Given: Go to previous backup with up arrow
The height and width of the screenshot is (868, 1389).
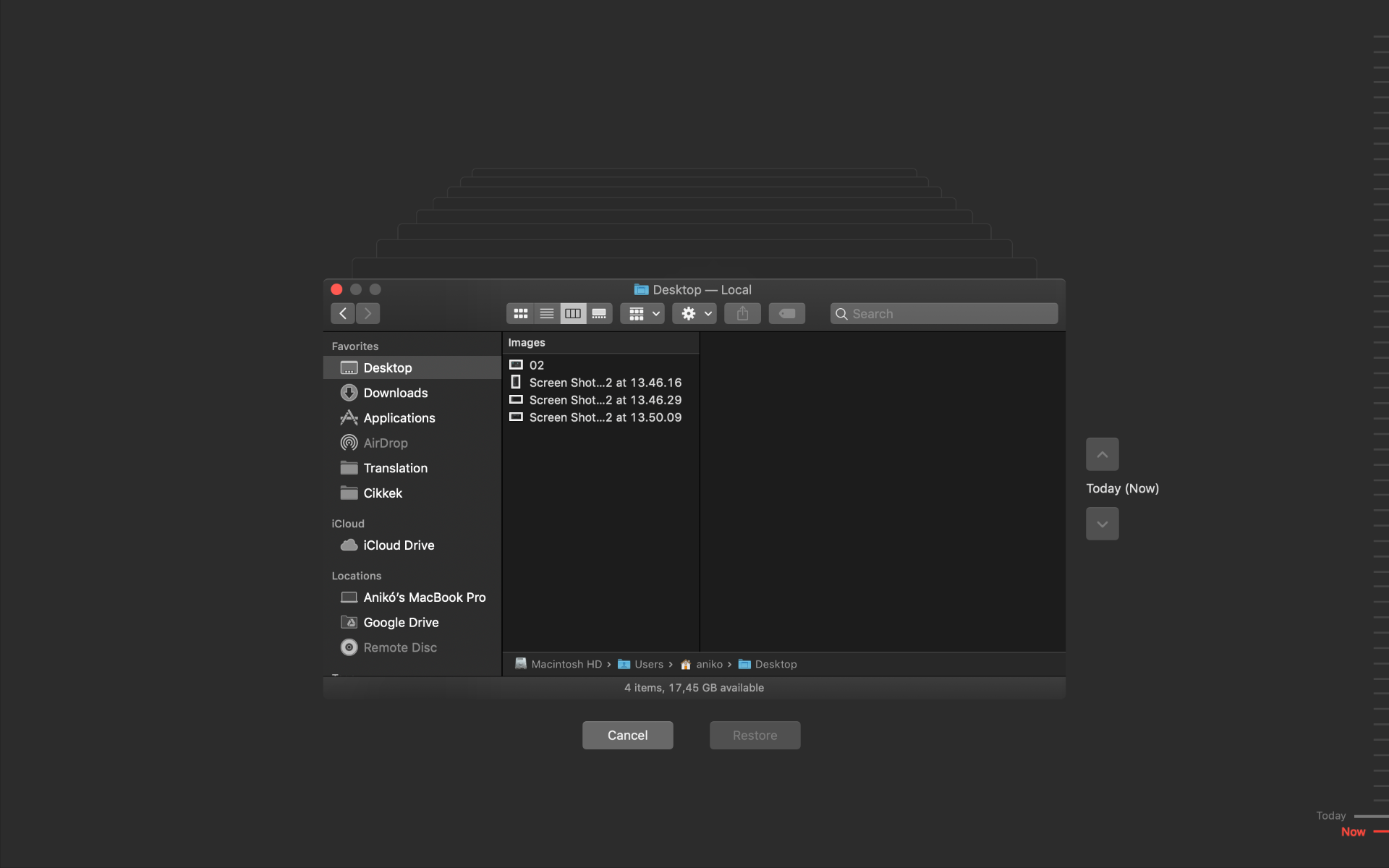Looking at the screenshot, I should click(x=1102, y=454).
